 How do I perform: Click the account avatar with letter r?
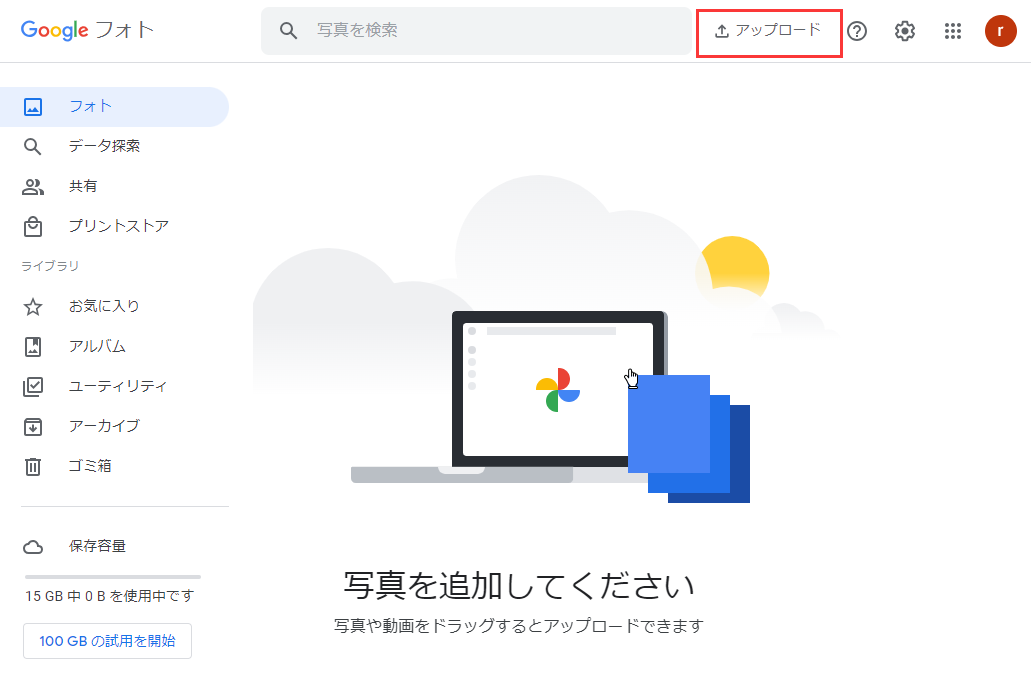pos(1000,31)
